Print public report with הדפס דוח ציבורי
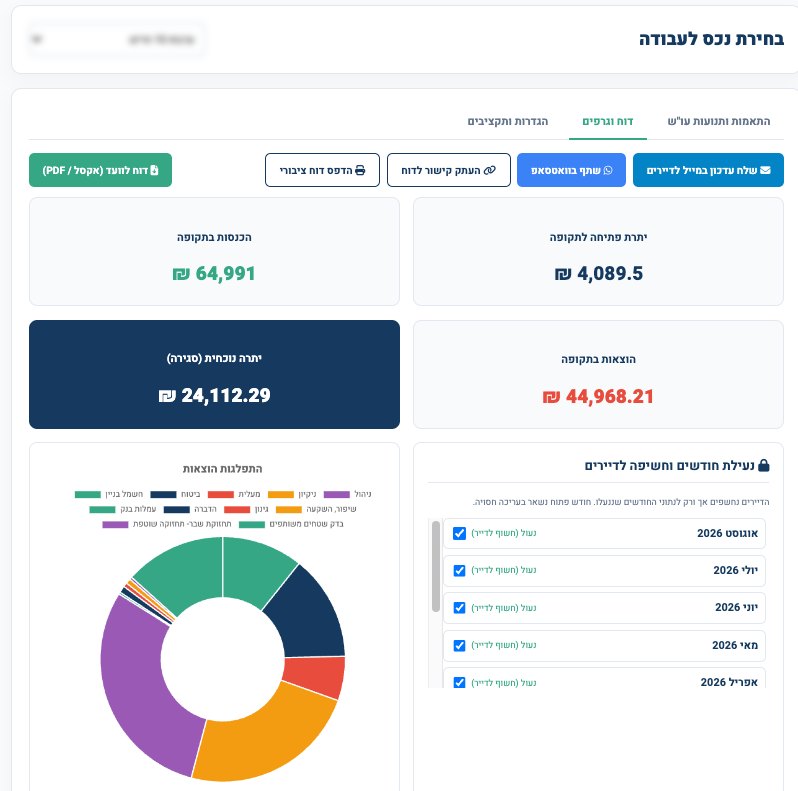Viewport: 798px width, 791px height. click(x=322, y=170)
